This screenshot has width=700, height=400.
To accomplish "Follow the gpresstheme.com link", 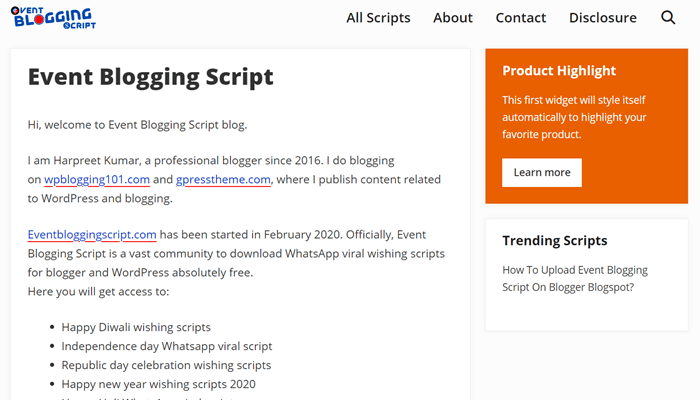I will (x=223, y=179).
